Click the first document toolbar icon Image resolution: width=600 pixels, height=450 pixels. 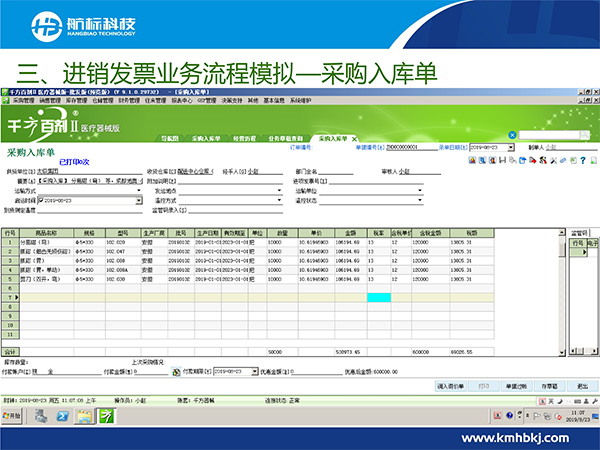(472, 160)
